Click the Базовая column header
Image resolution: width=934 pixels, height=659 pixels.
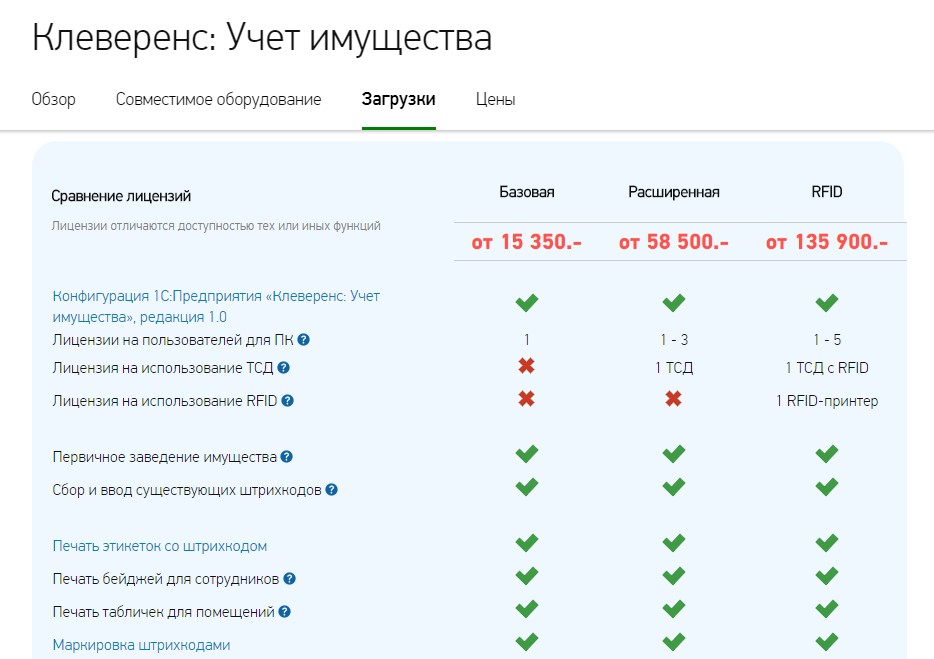[527, 192]
